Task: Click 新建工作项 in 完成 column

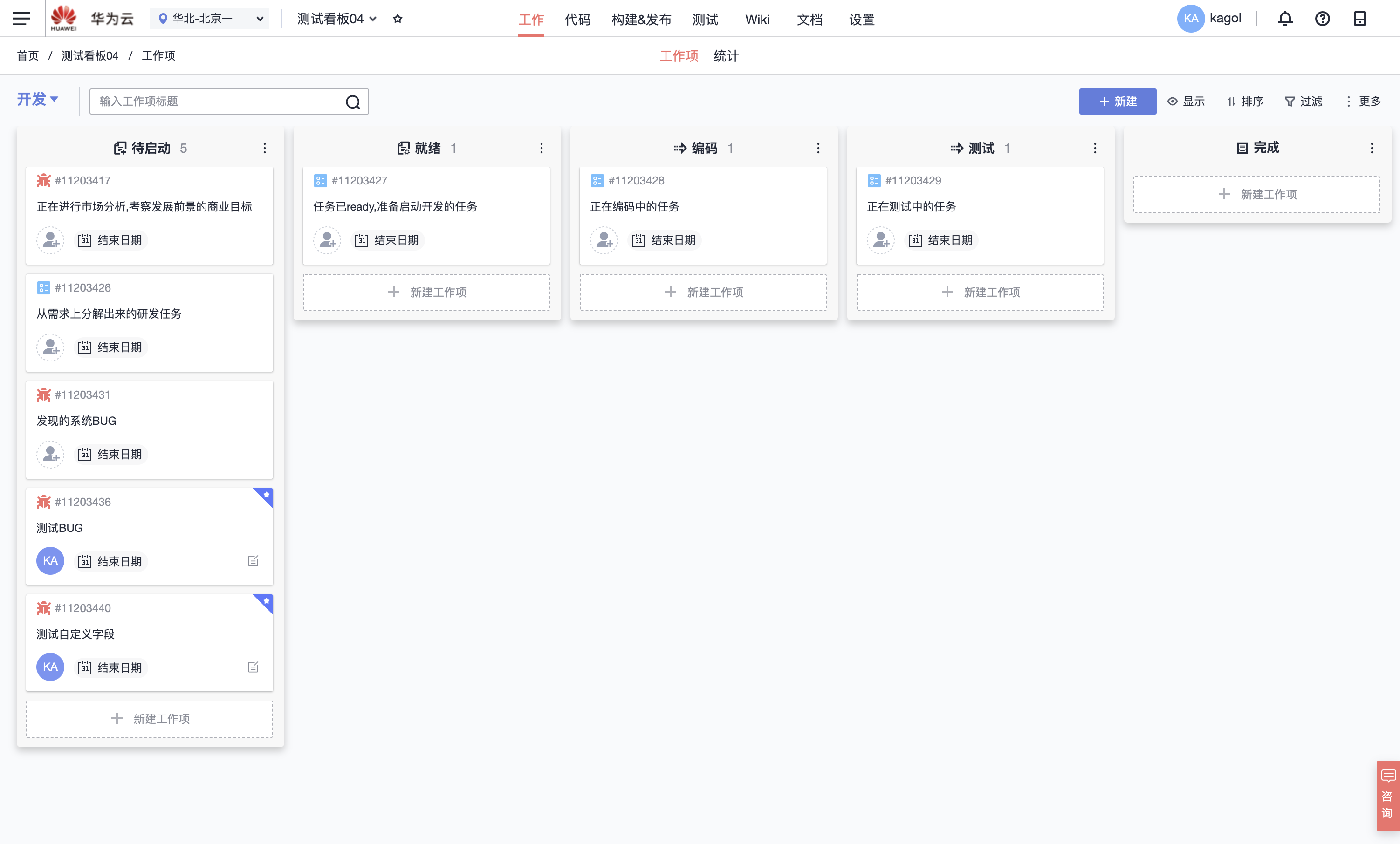Action: click(1256, 194)
